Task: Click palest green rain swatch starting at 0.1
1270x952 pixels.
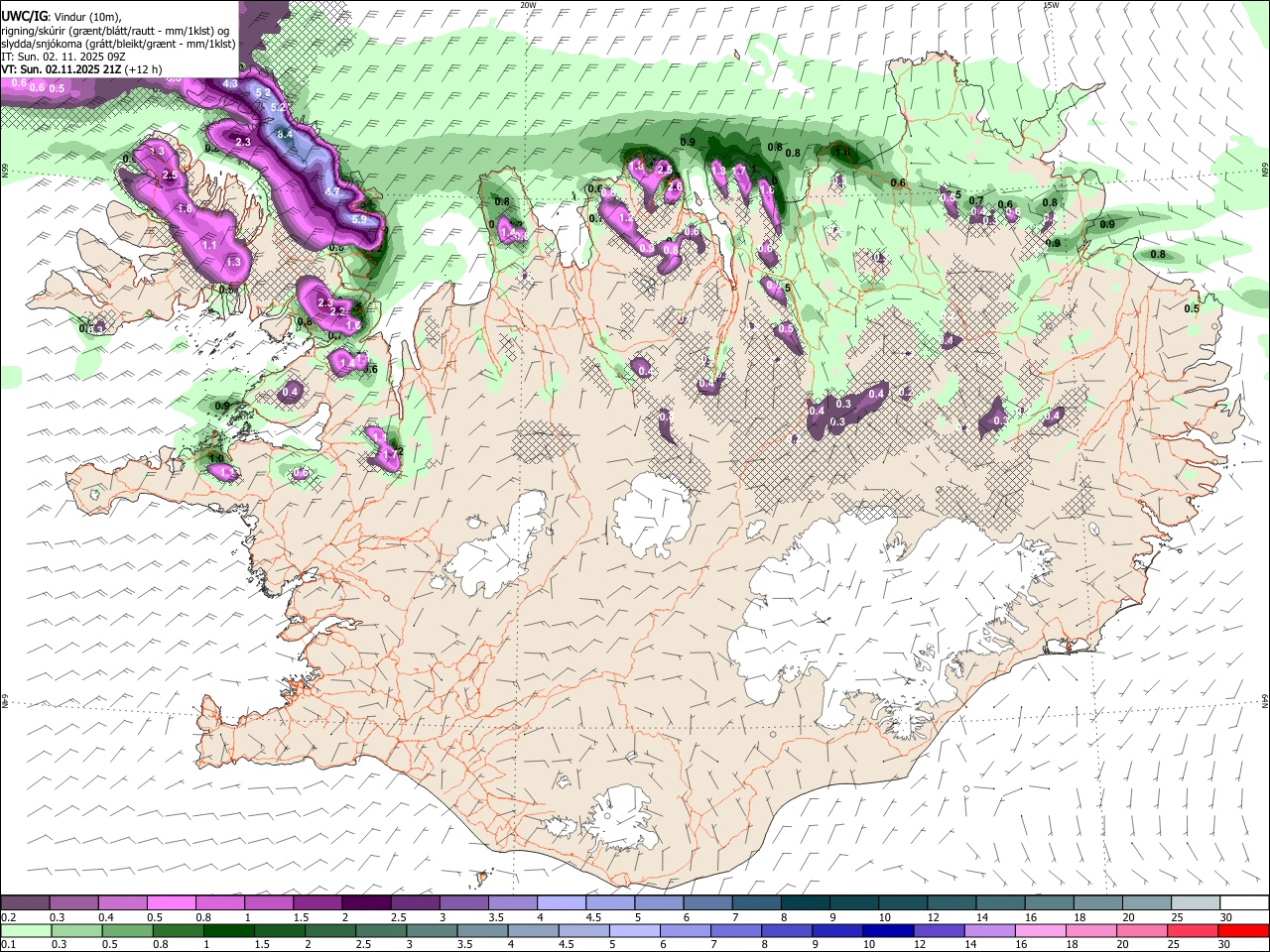Action: [25, 931]
